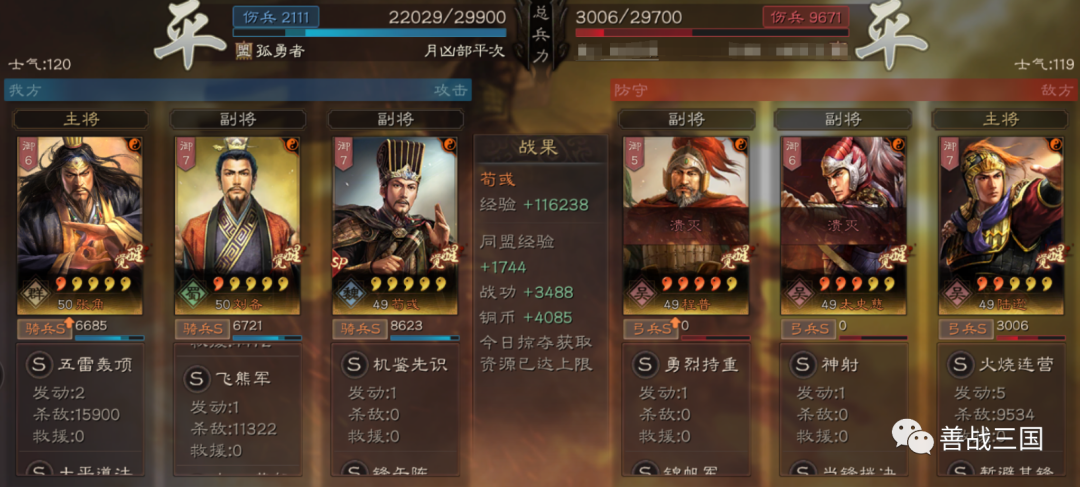Image resolution: width=1080 pixels, height=487 pixels.
Task: Click the S icon beside 五雷轰顶 skill
Action: tap(39, 365)
